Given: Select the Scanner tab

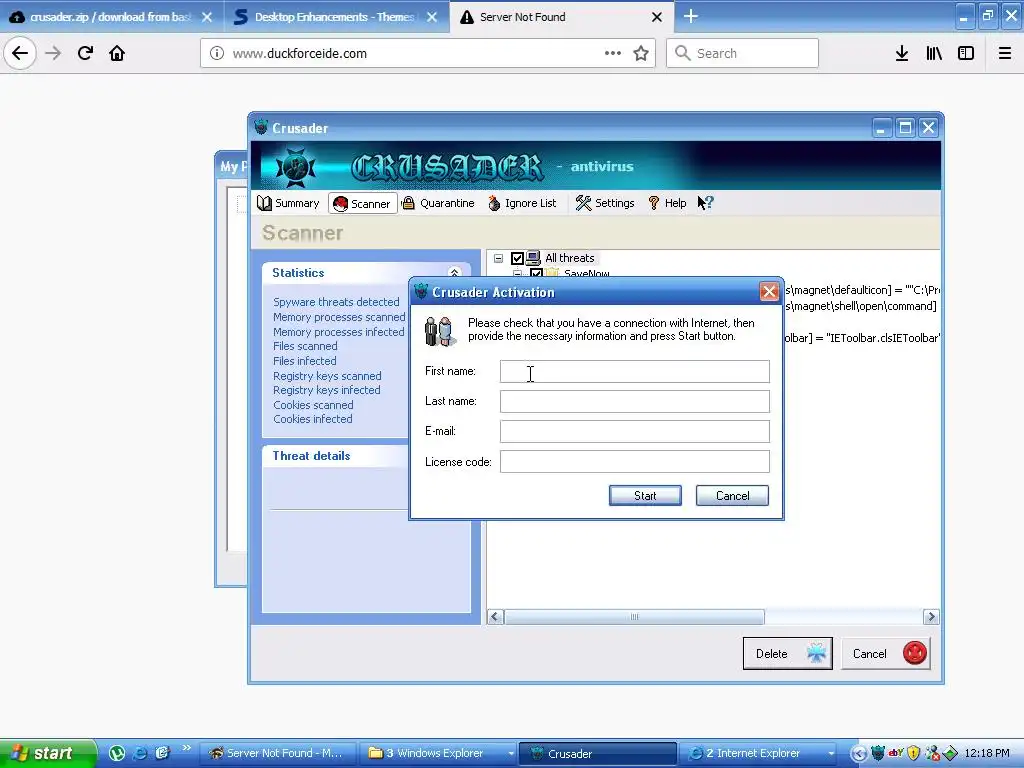Looking at the screenshot, I should click(362, 204).
